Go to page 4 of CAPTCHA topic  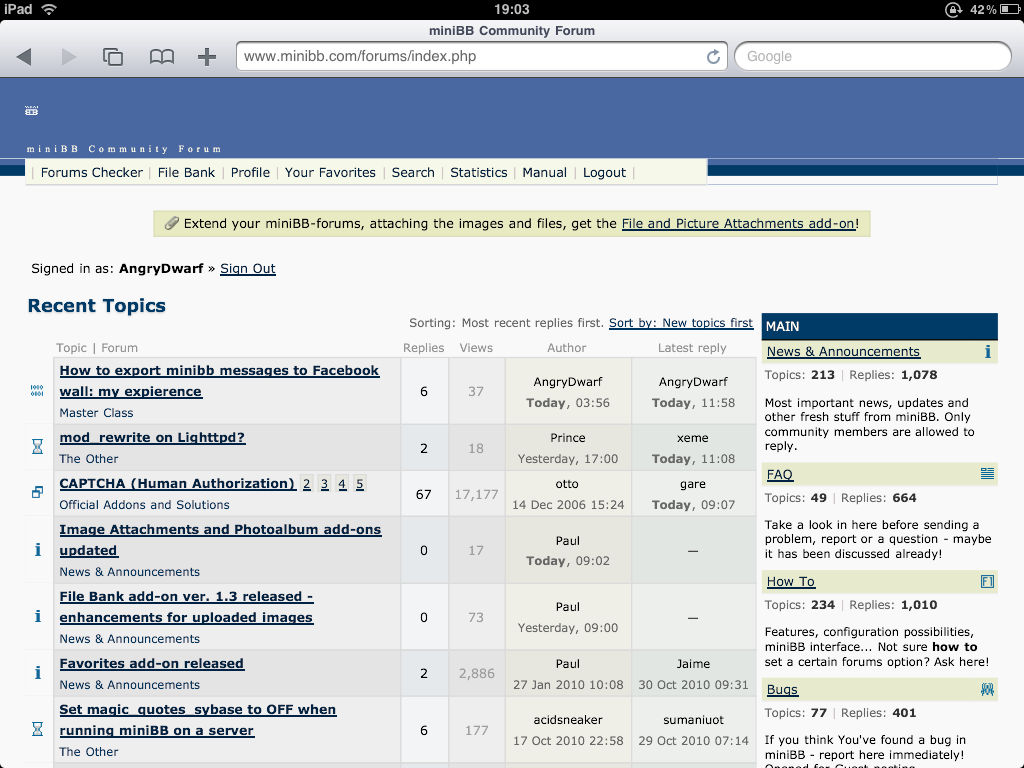[342, 484]
